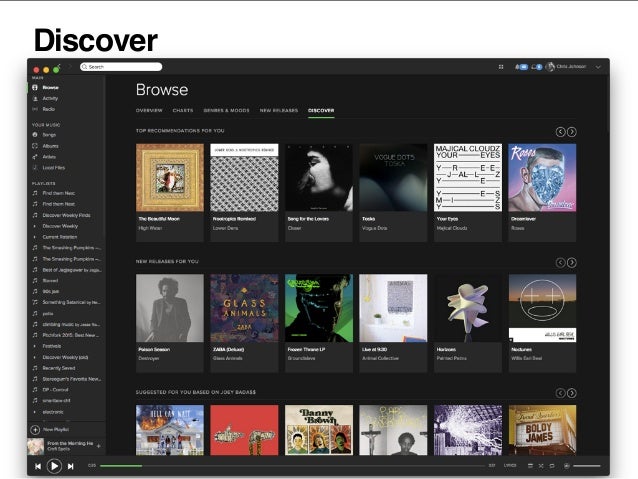Show previous New Releases For You items
This screenshot has width=638, height=479.
[560, 262]
